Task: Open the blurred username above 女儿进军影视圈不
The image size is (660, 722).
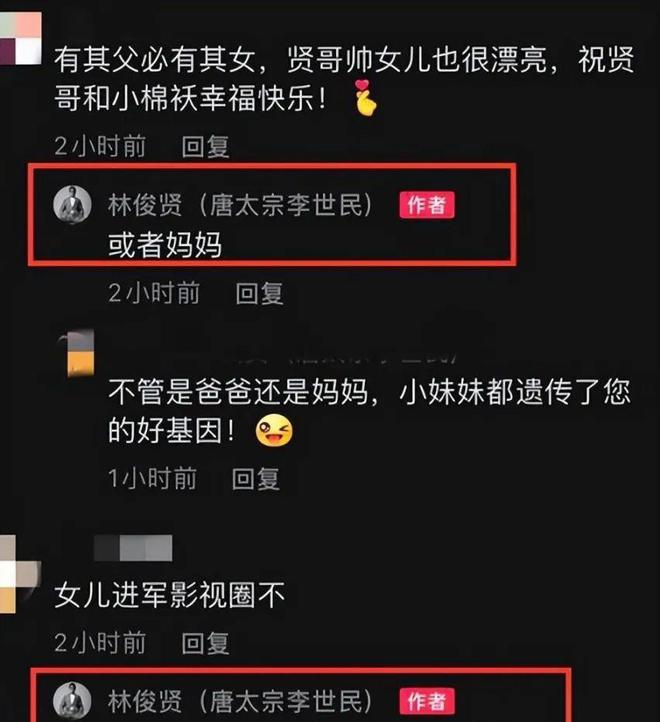Action: 133,548
